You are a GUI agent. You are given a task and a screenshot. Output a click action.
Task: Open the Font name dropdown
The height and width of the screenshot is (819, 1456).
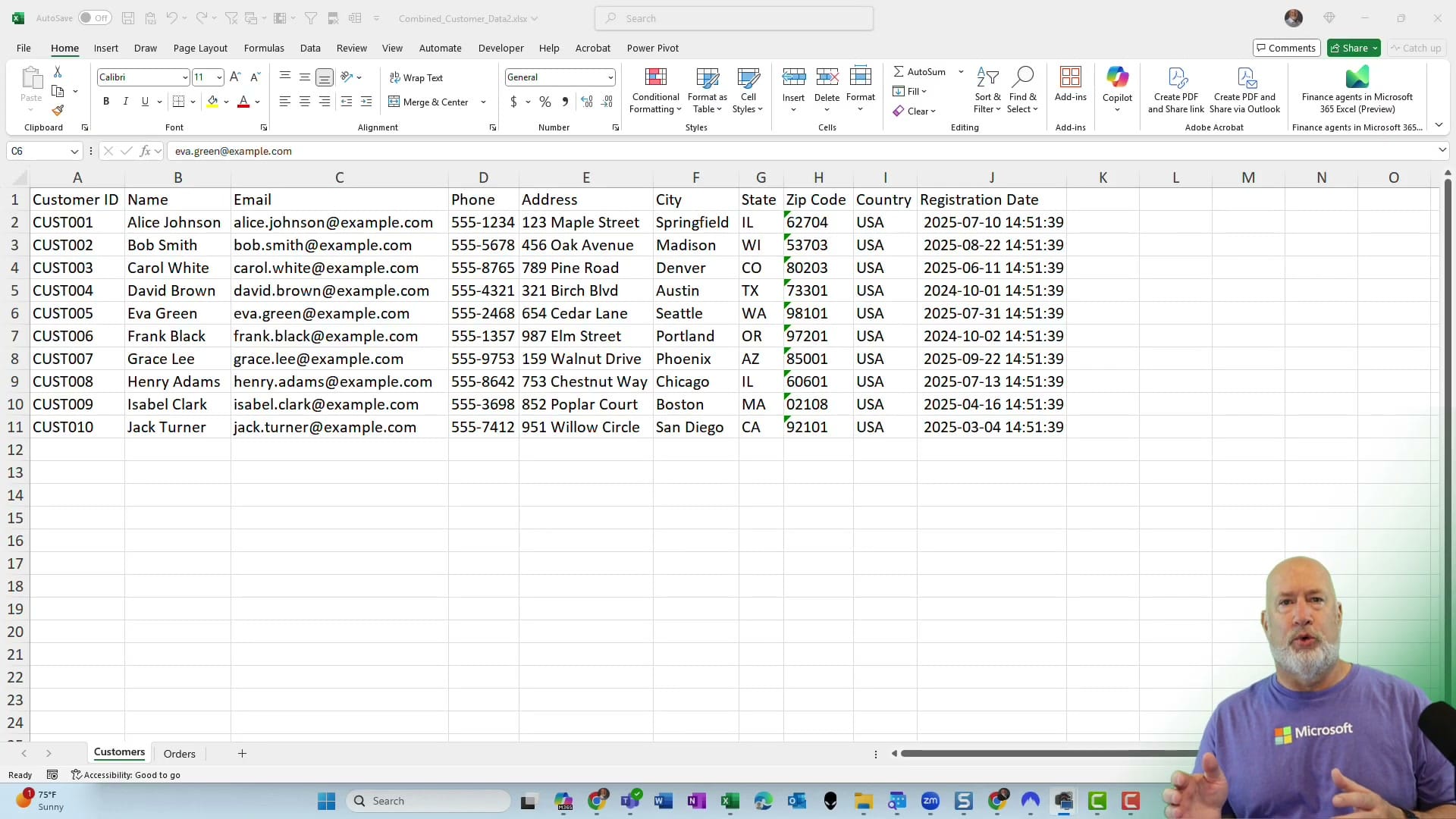184,77
